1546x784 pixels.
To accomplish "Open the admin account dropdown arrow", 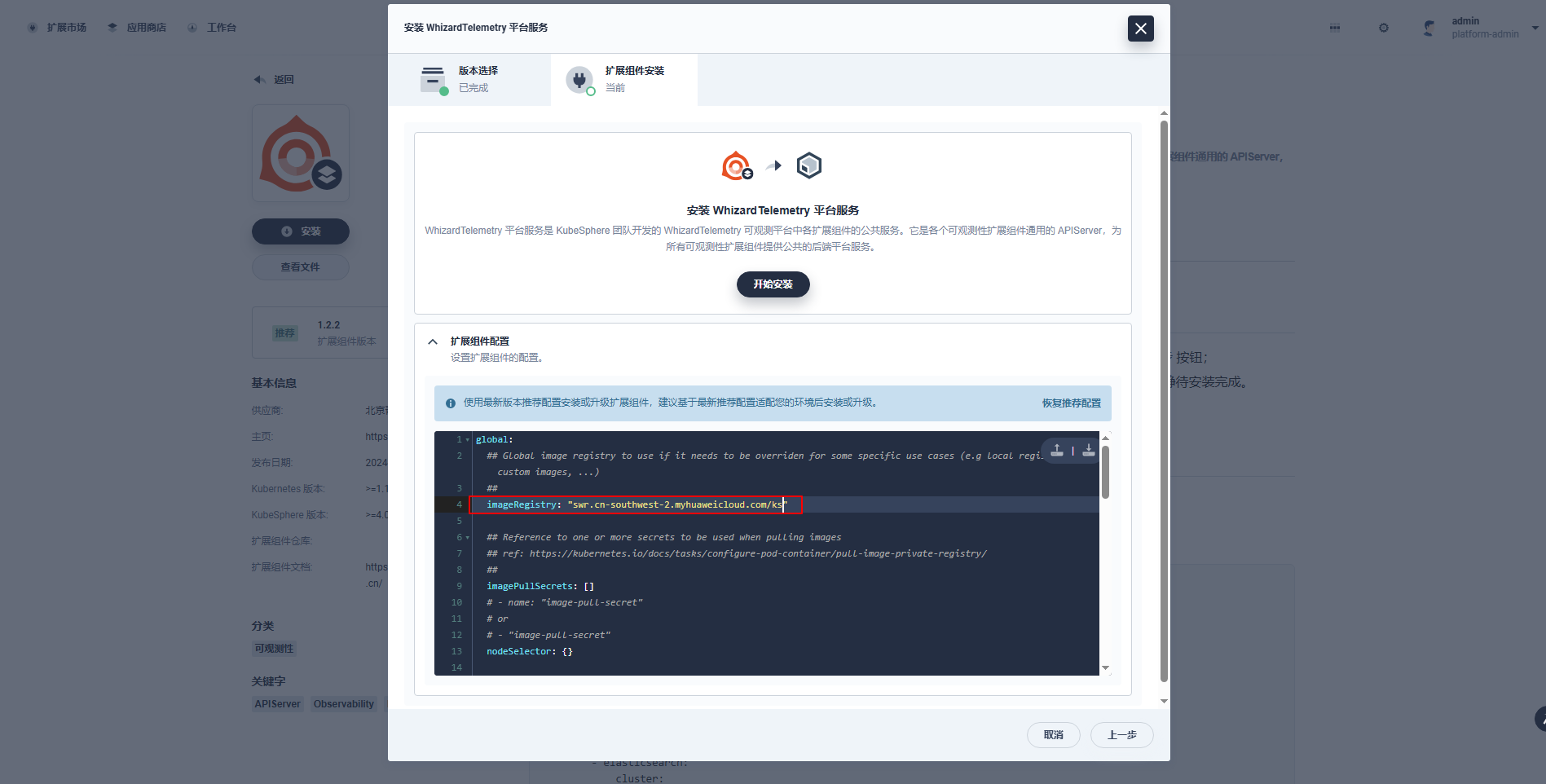I will pos(1535,28).
